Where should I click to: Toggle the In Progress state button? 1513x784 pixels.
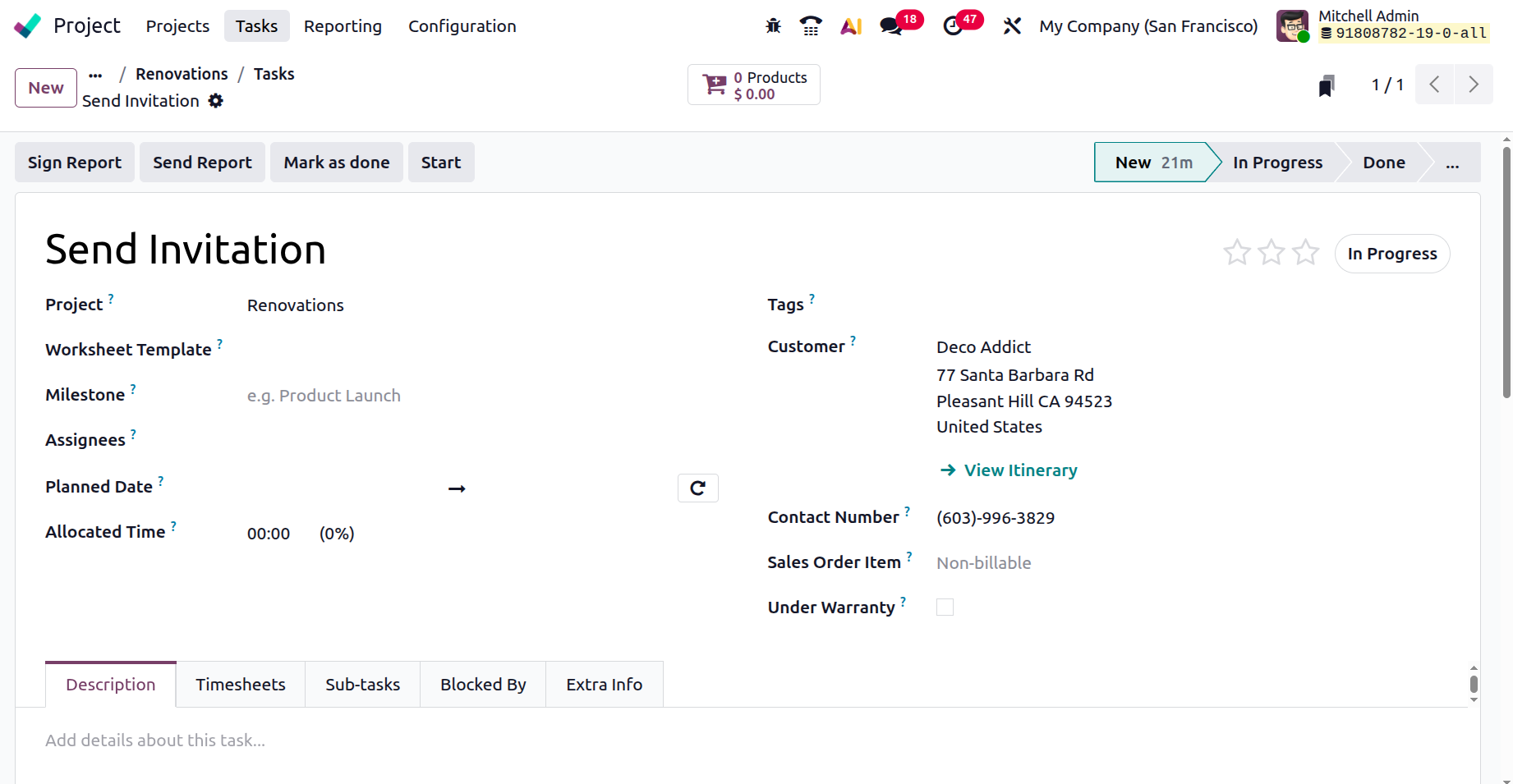pos(1391,254)
